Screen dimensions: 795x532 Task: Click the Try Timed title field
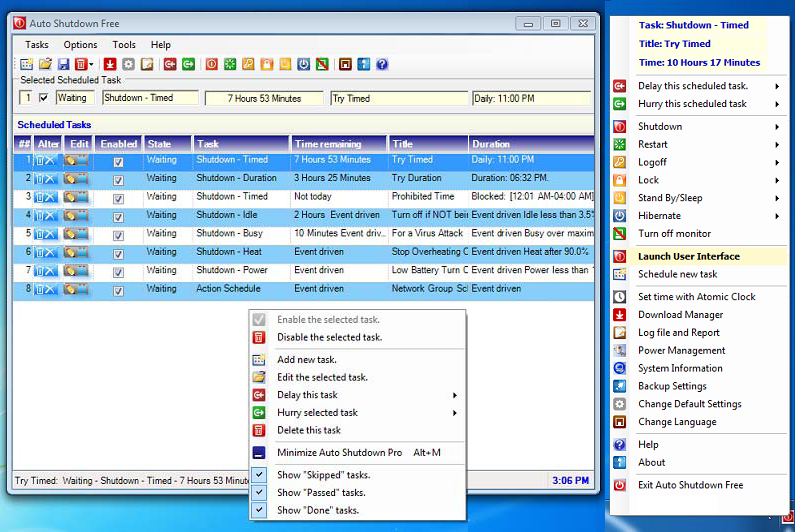399,98
